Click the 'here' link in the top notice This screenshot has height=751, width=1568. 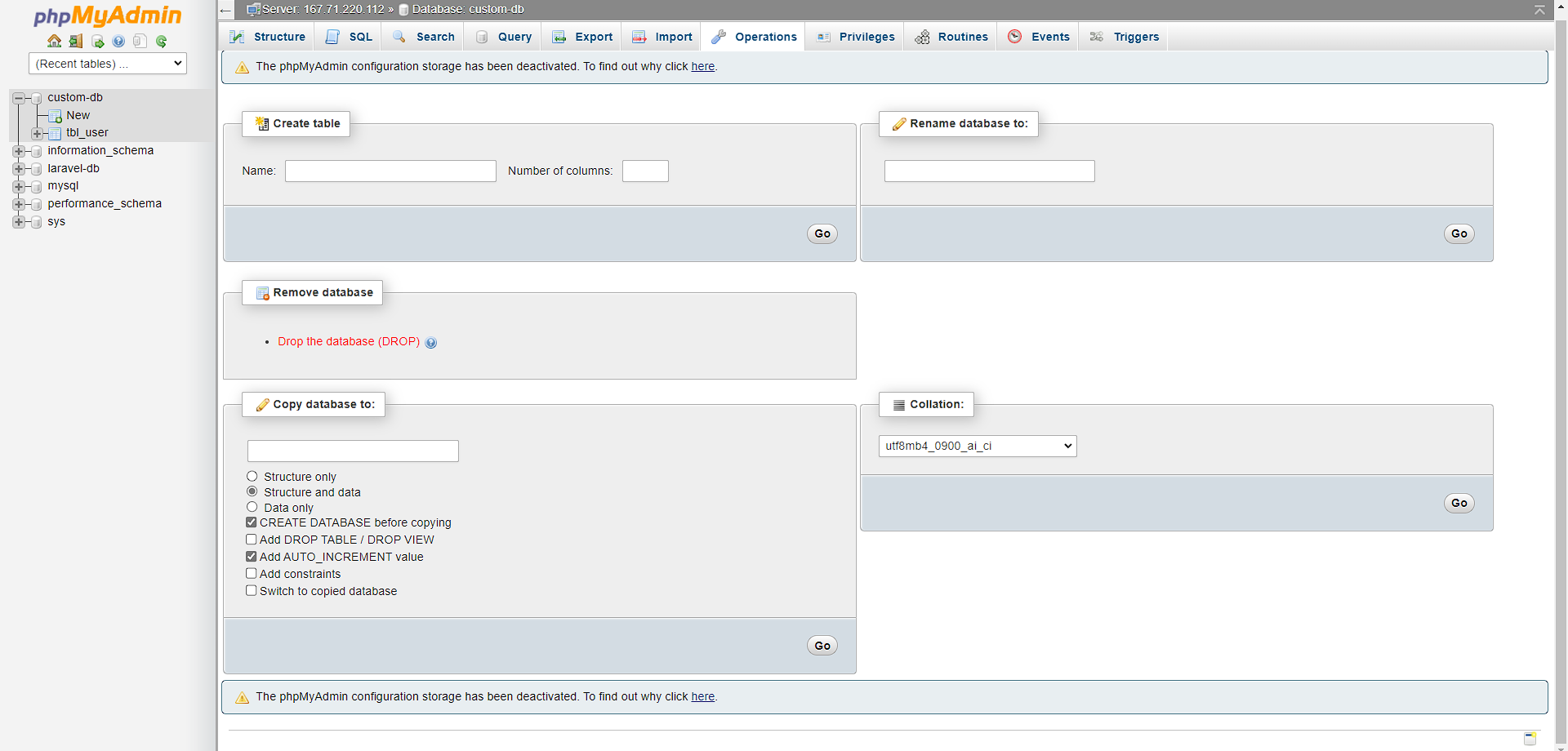click(702, 66)
